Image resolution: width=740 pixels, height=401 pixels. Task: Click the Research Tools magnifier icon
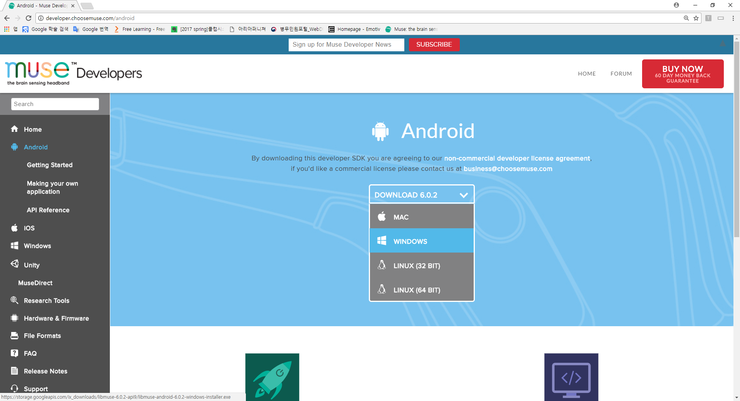tap(14, 300)
